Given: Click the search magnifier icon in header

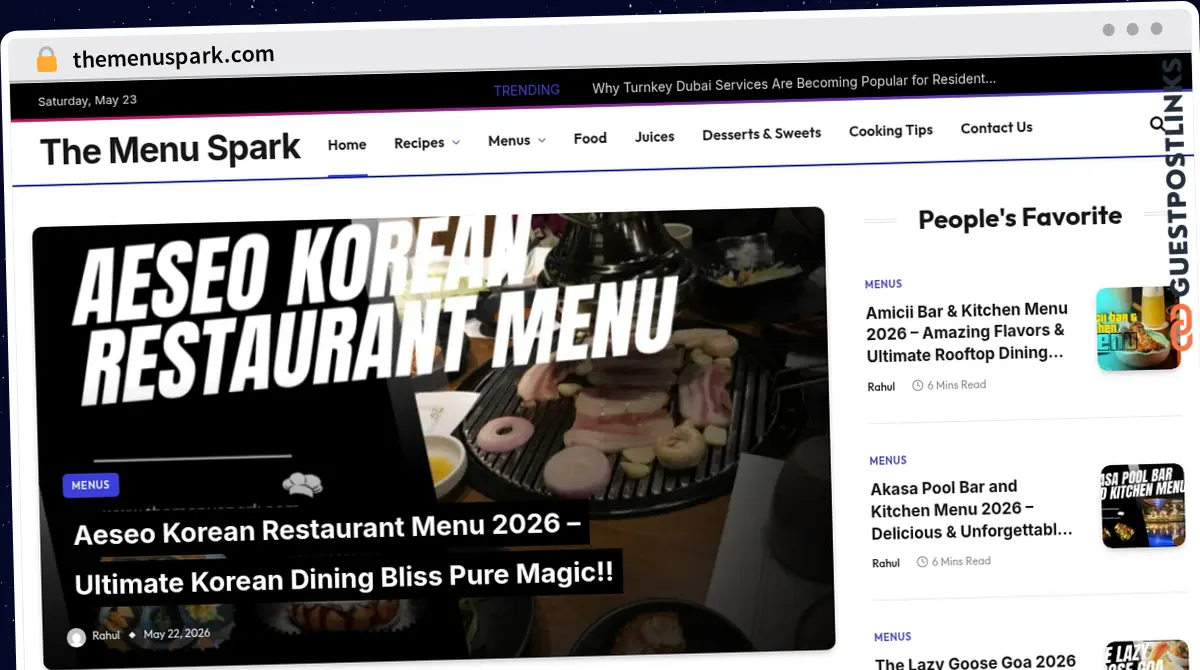Looking at the screenshot, I should (x=1157, y=124).
